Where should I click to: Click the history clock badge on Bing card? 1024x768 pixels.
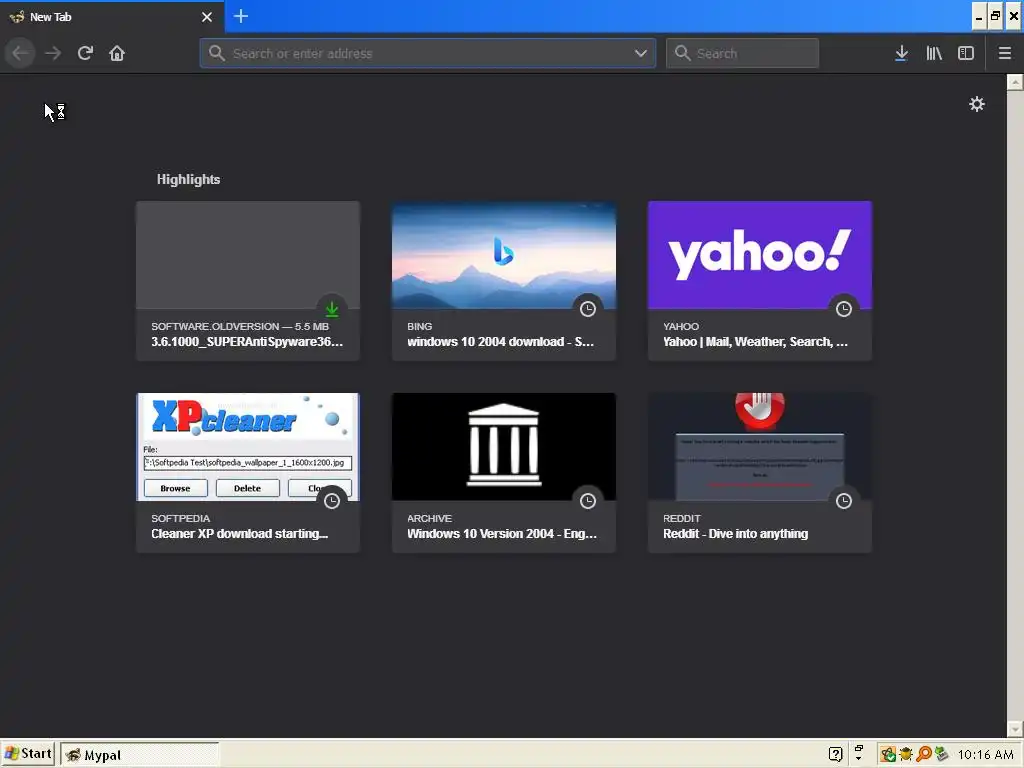coord(588,309)
